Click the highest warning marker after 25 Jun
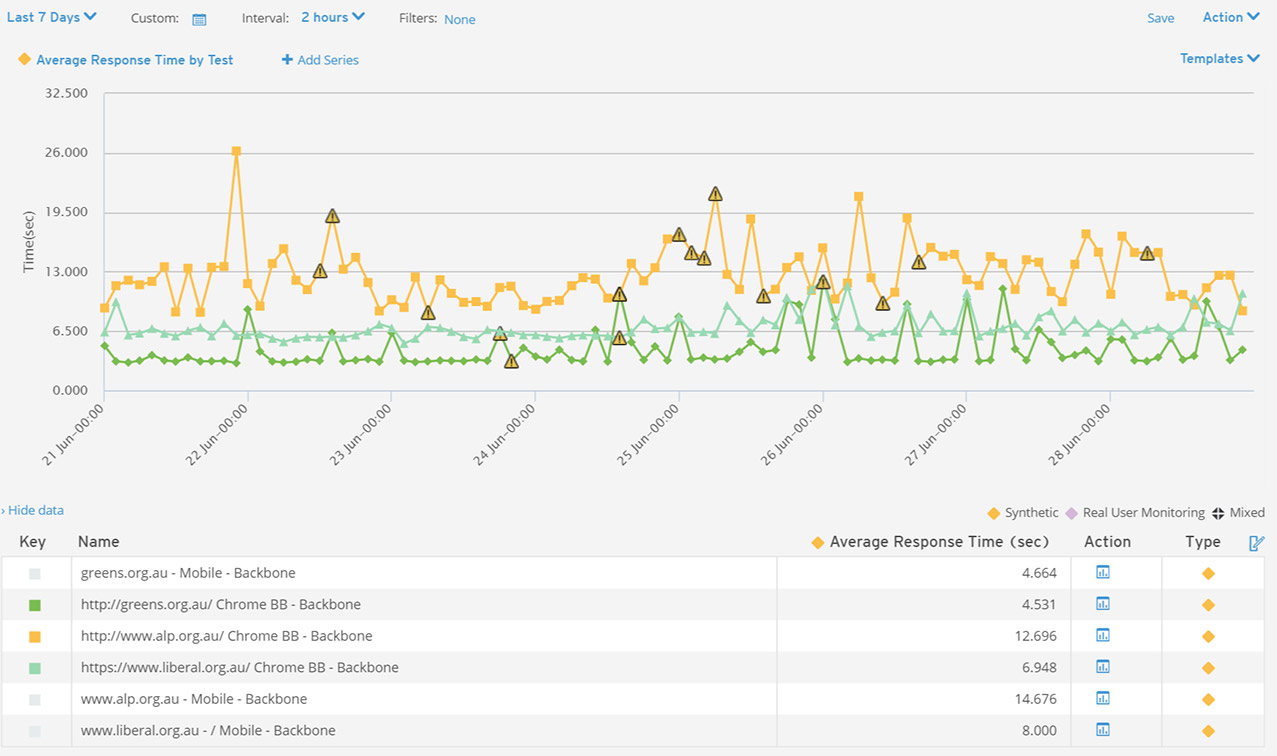 pyautogui.click(x=715, y=194)
